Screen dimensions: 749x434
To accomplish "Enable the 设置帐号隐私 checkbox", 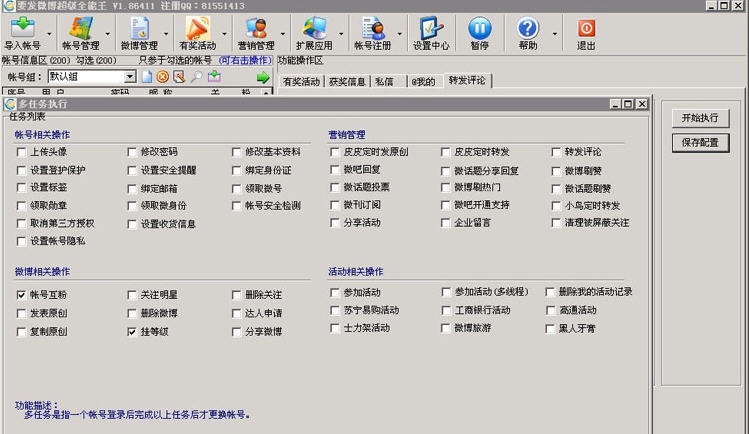I will pos(21,242).
